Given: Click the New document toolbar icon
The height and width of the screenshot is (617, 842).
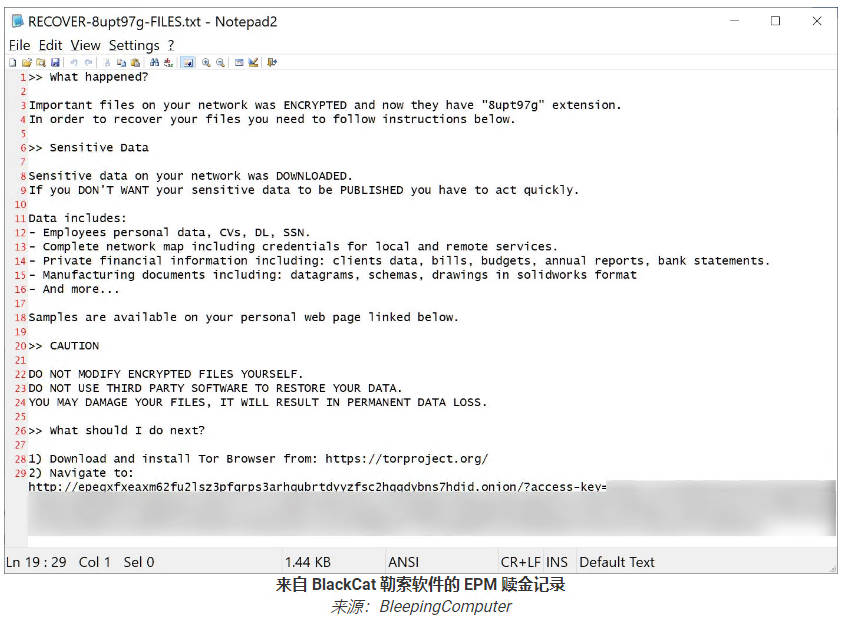Looking at the screenshot, I should pos(13,63).
